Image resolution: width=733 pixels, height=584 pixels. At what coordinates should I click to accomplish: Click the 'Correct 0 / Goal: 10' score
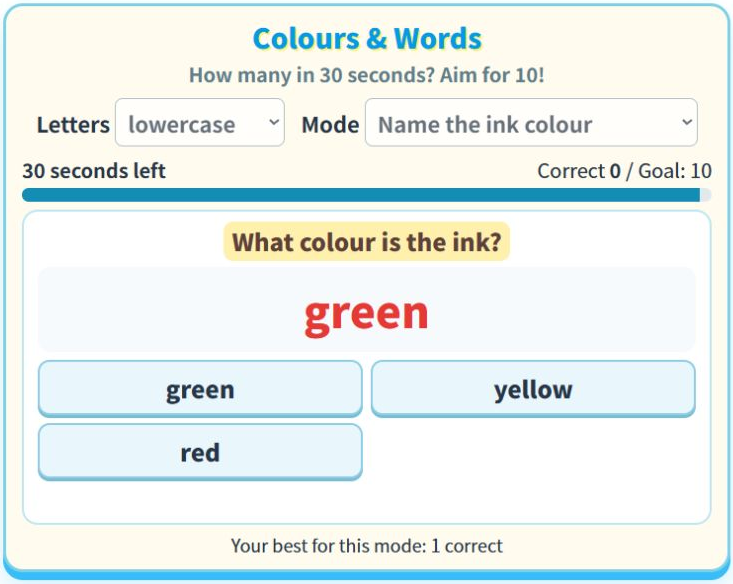coord(625,171)
